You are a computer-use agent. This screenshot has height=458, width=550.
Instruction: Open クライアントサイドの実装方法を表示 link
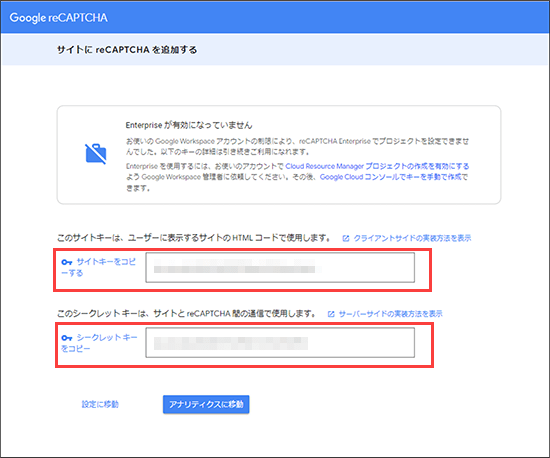tap(412, 238)
